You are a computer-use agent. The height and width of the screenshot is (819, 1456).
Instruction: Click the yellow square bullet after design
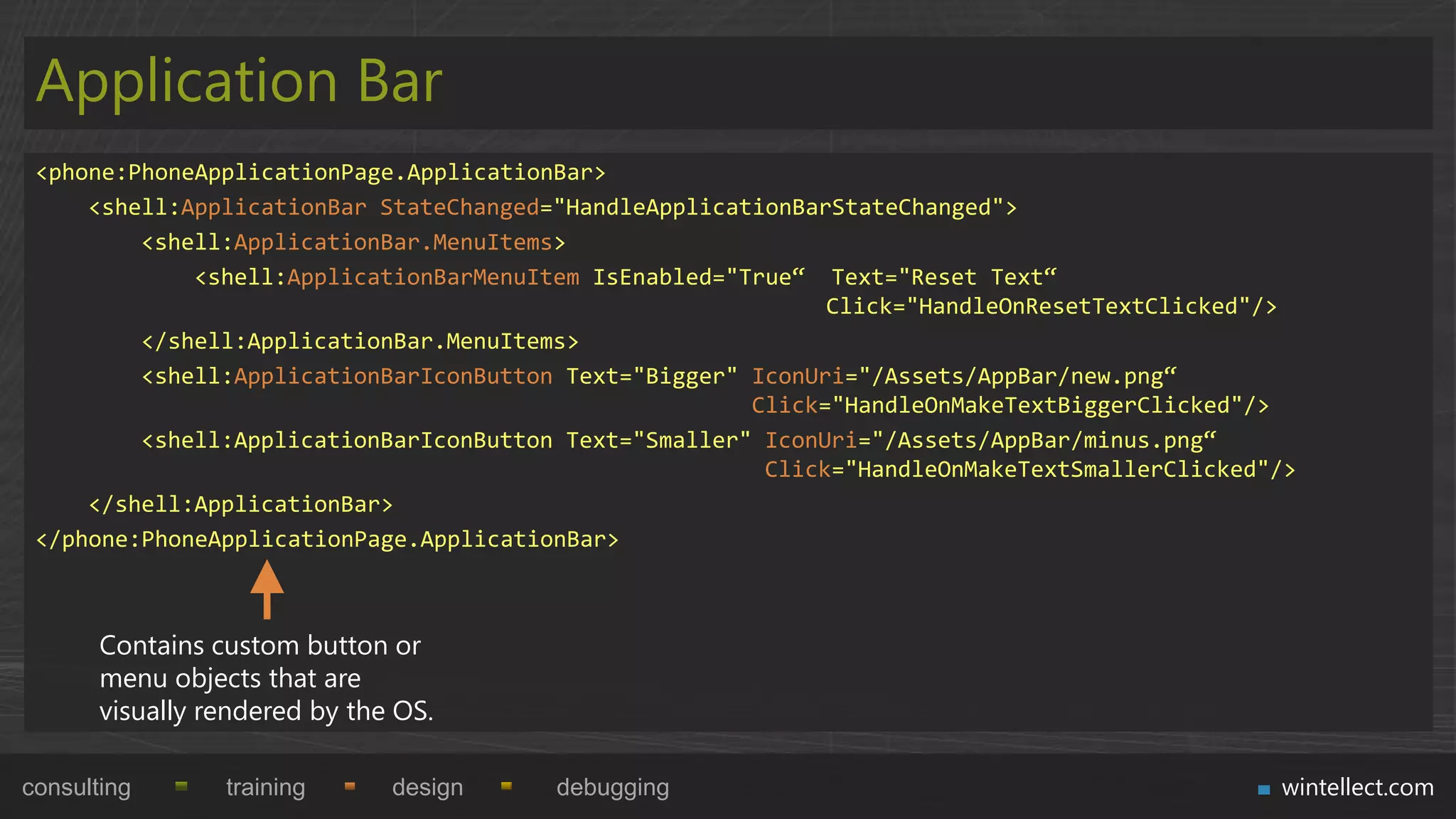[x=506, y=786]
